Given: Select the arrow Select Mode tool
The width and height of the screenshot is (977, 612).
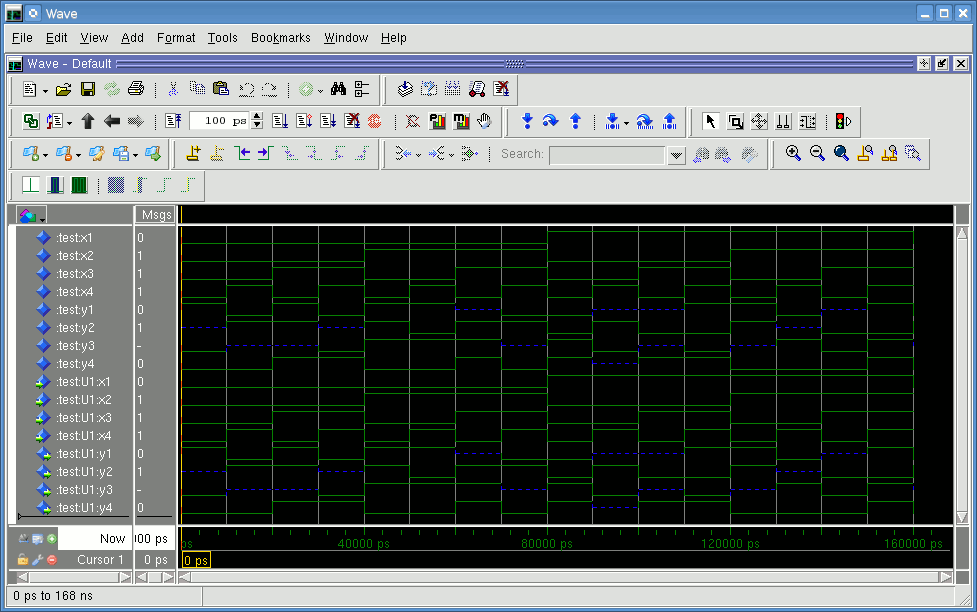Looking at the screenshot, I should pos(710,122).
